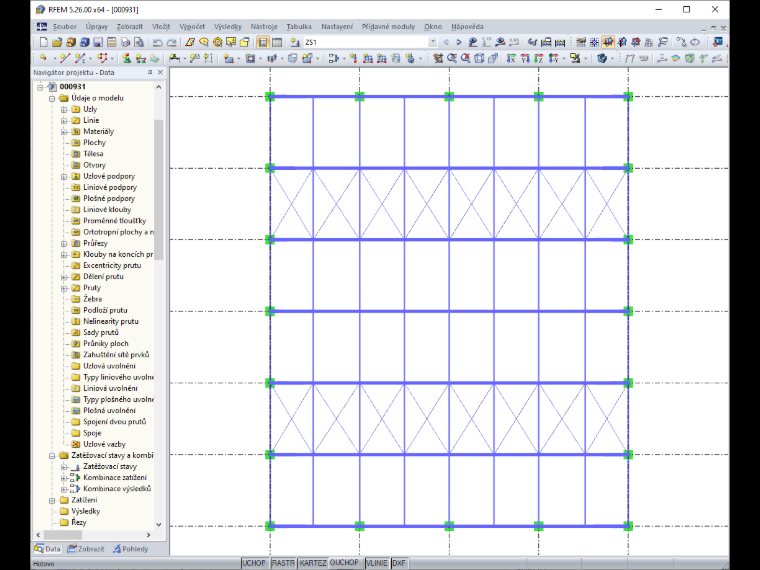Click navigator vertical scrollbar down arrow
This screenshot has height=570, width=760.
158,524
